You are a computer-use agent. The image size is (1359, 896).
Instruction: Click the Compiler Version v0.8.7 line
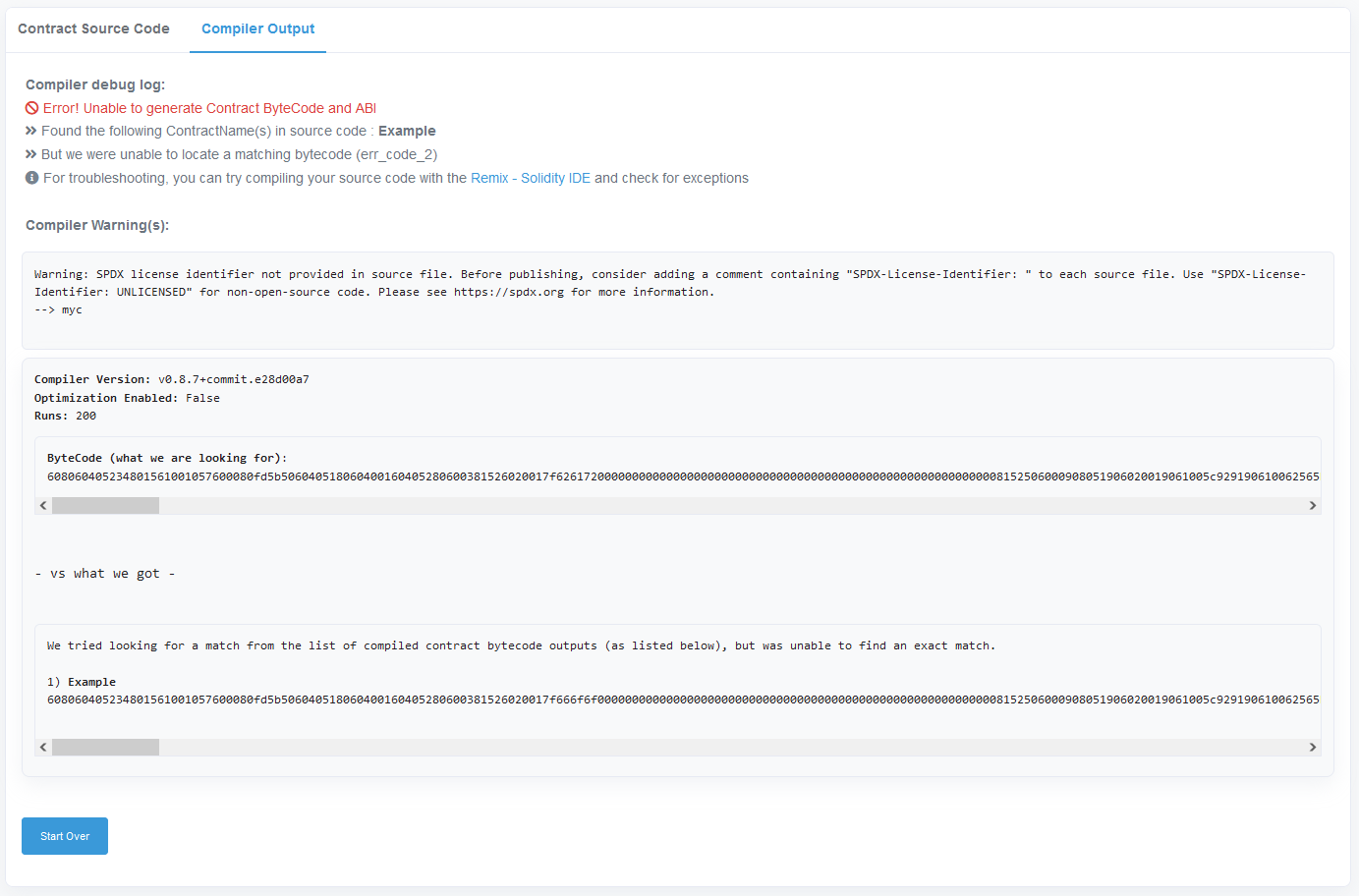point(172,379)
